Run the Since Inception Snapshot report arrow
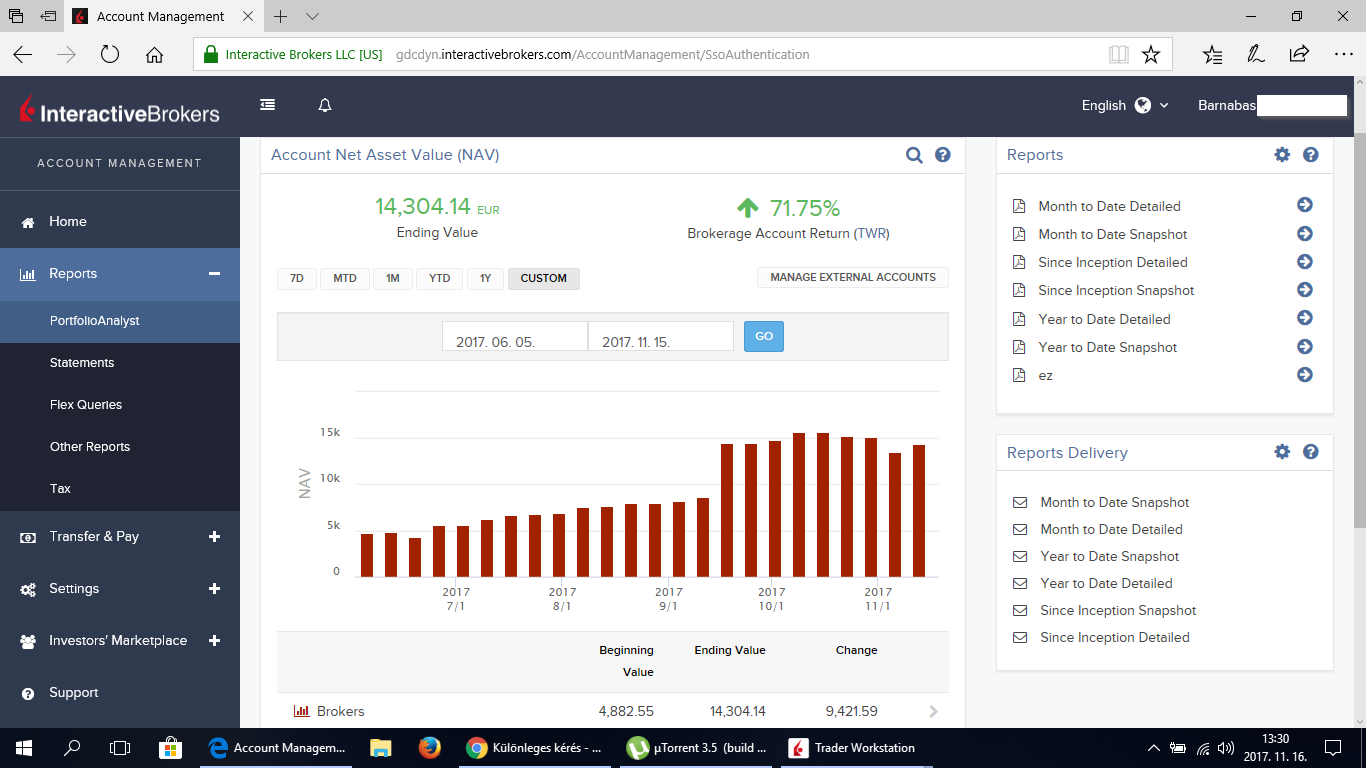The image size is (1366, 768). tap(1305, 290)
